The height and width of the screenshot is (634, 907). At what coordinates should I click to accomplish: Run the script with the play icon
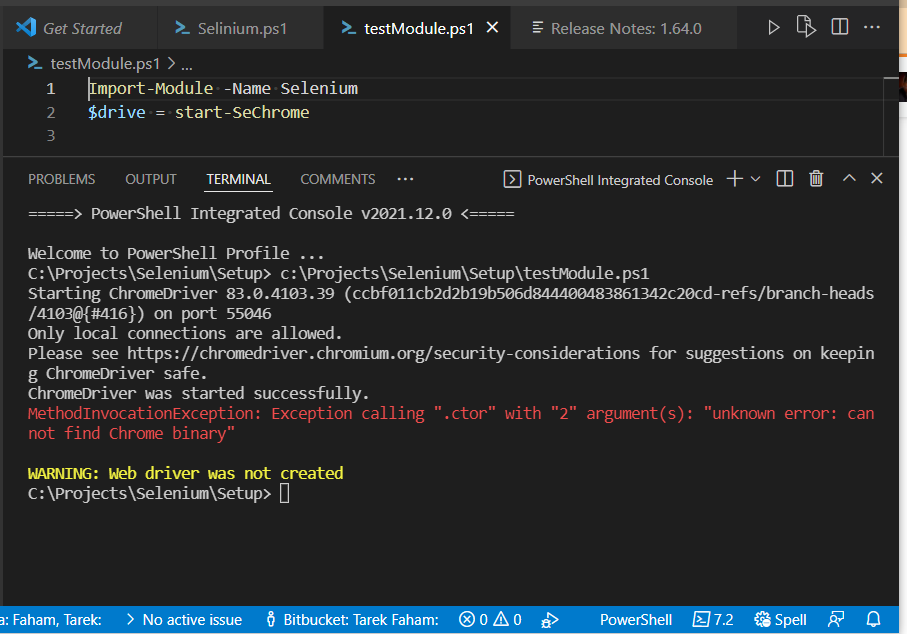[773, 27]
